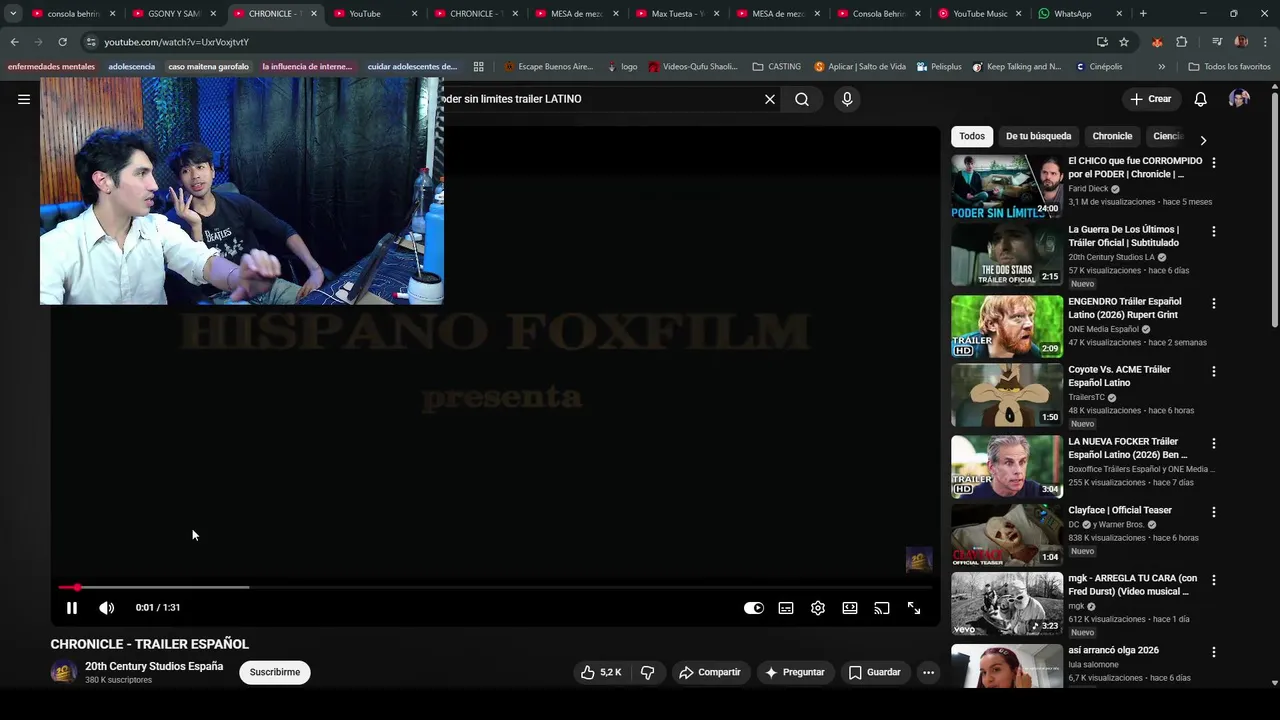Mute the video volume
1280x720 pixels.
coord(107,608)
